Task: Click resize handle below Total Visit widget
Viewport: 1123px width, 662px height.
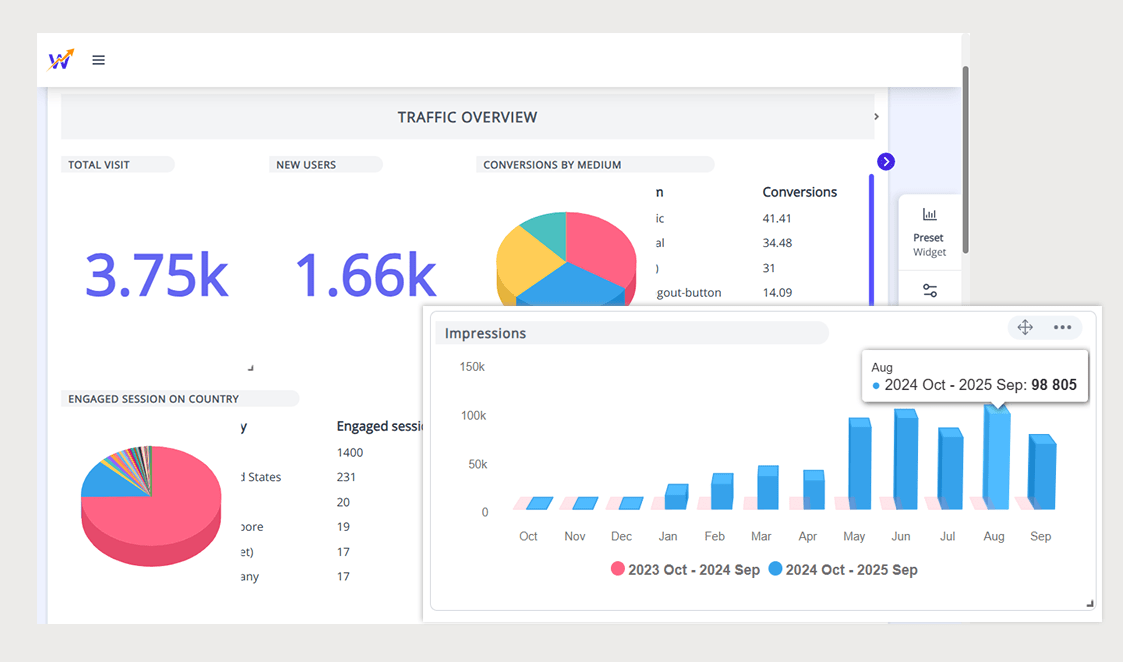Action: [250, 368]
